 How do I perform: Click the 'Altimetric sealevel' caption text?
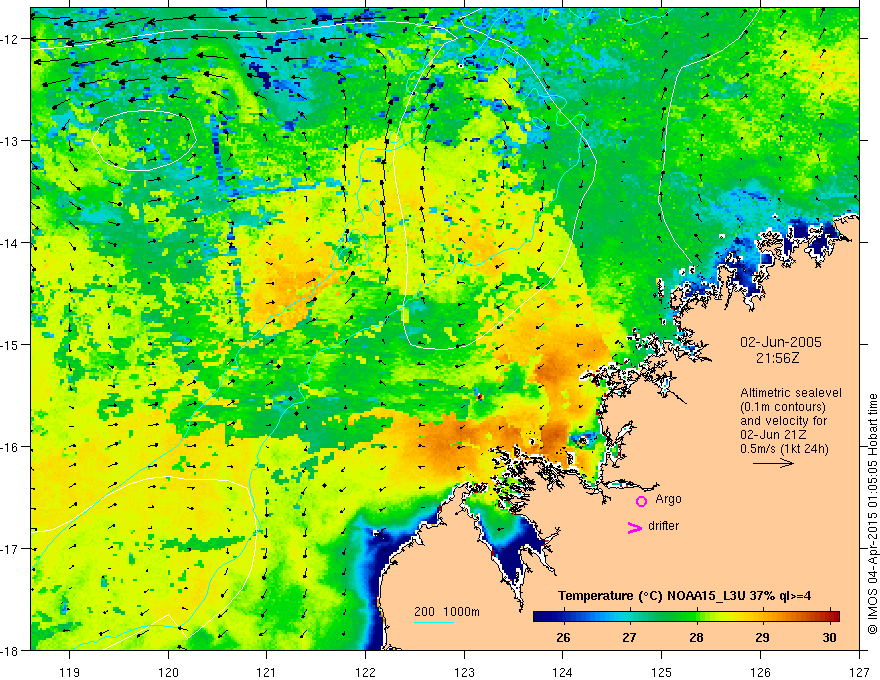(x=791, y=393)
